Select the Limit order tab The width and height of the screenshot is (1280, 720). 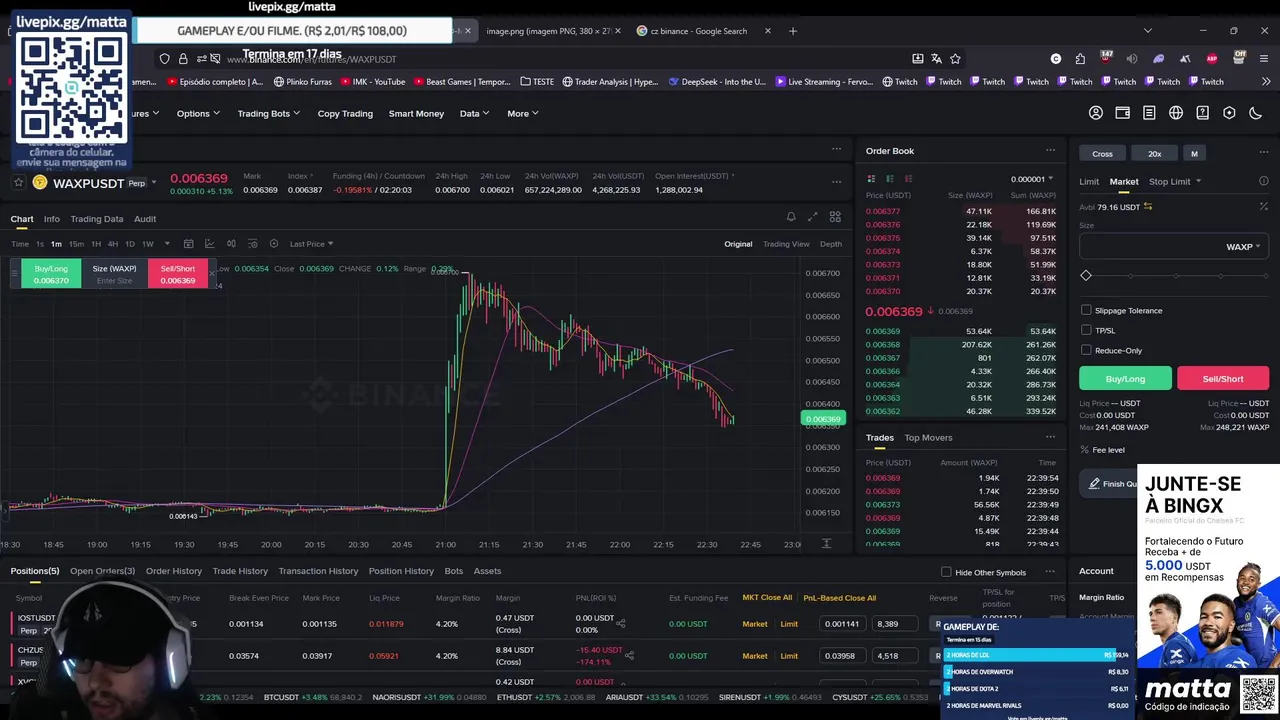point(1089,181)
